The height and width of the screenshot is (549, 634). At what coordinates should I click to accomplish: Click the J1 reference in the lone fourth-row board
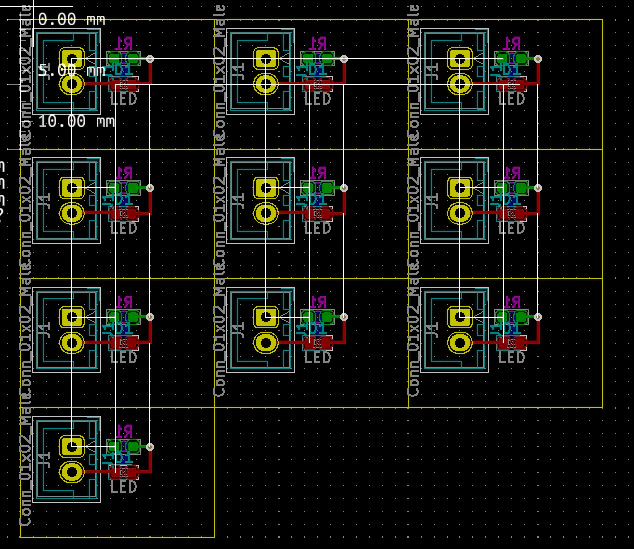(45, 460)
